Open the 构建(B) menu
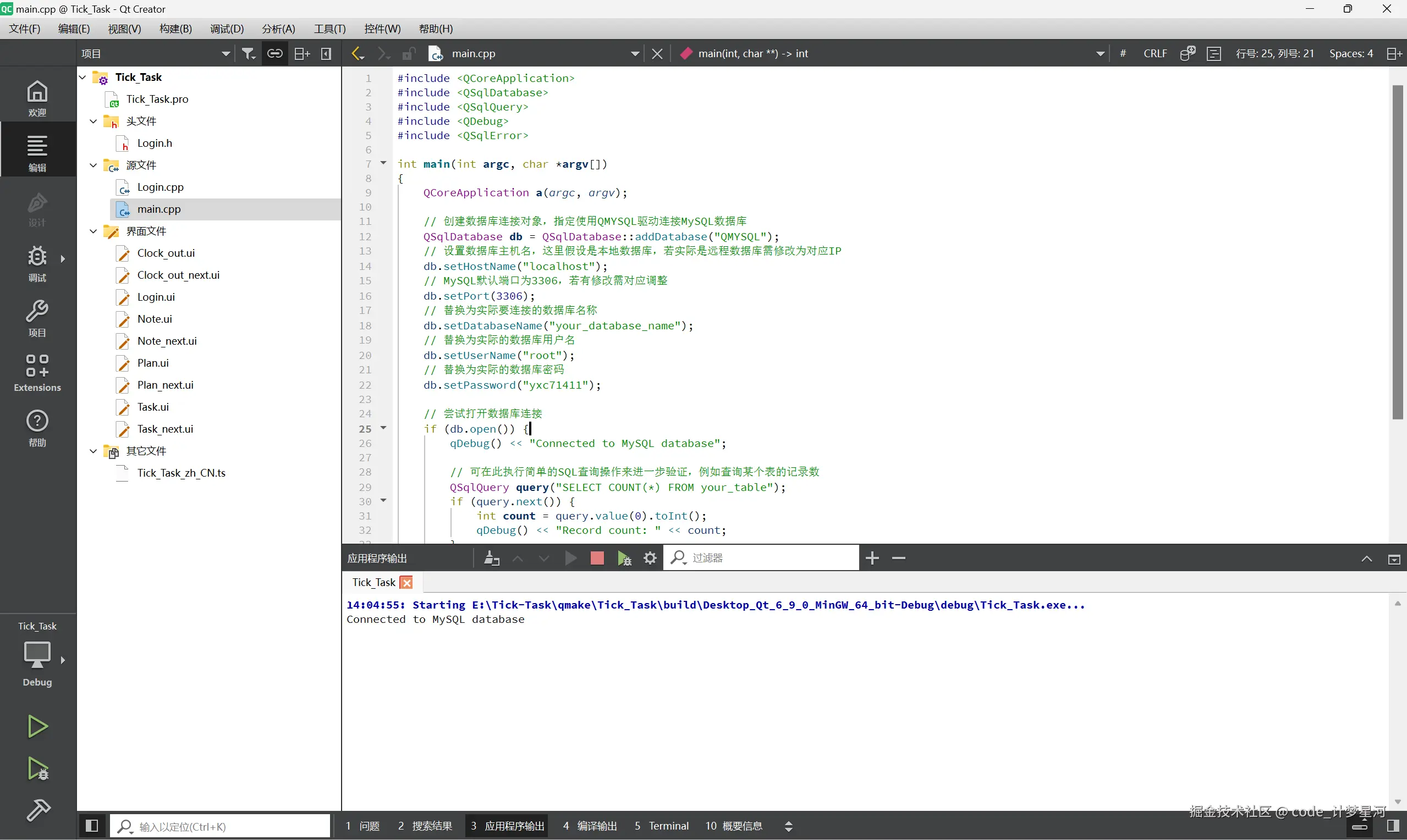 [x=175, y=28]
